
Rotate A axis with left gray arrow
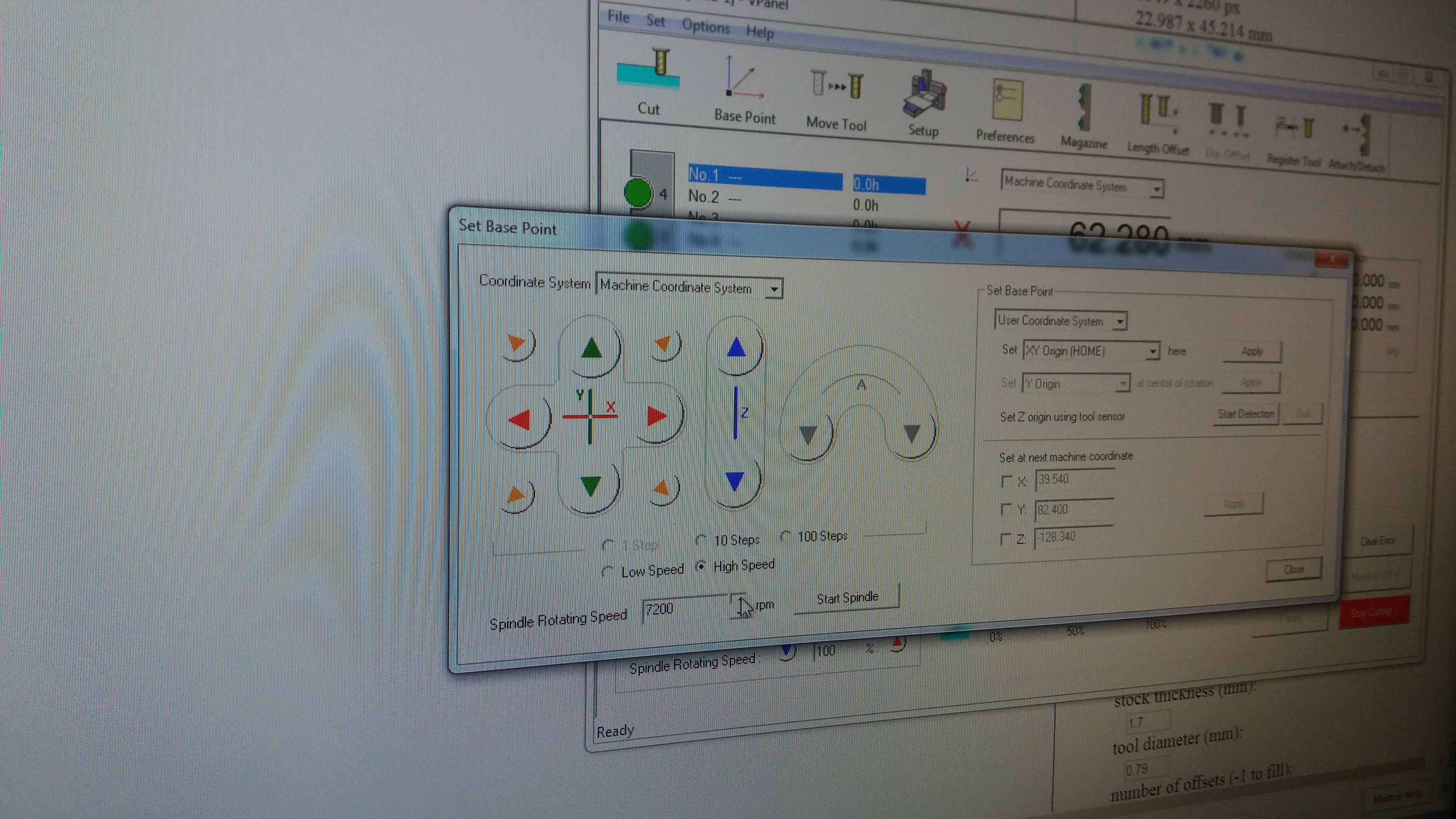click(809, 435)
